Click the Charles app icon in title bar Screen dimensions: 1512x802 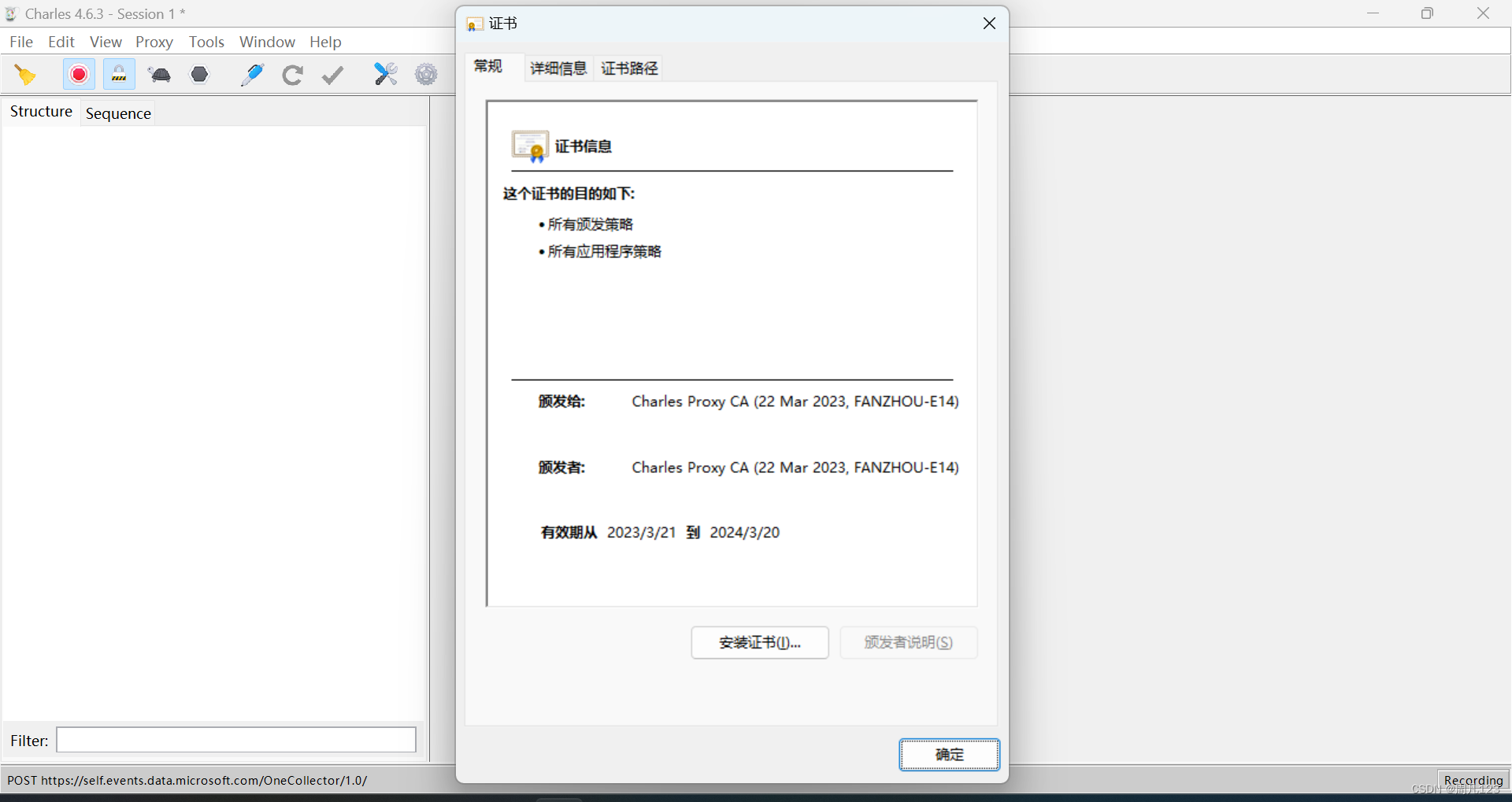[x=11, y=14]
